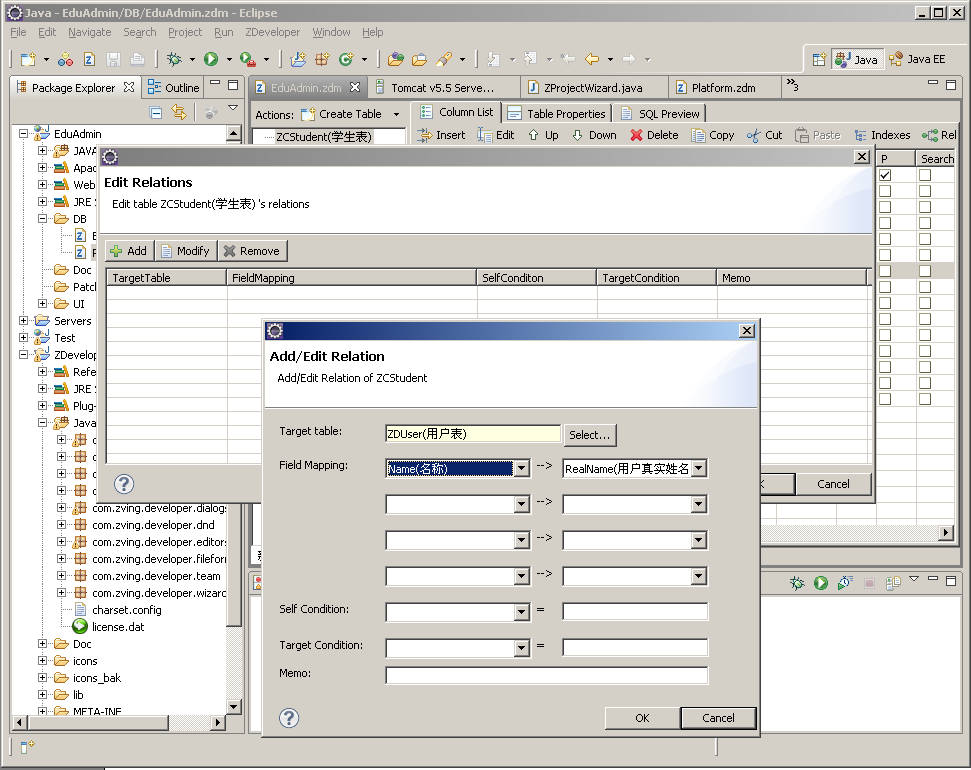Screen dimensions: 971x770
Task: Click the Memo text field
Action: pyautogui.click(x=546, y=676)
